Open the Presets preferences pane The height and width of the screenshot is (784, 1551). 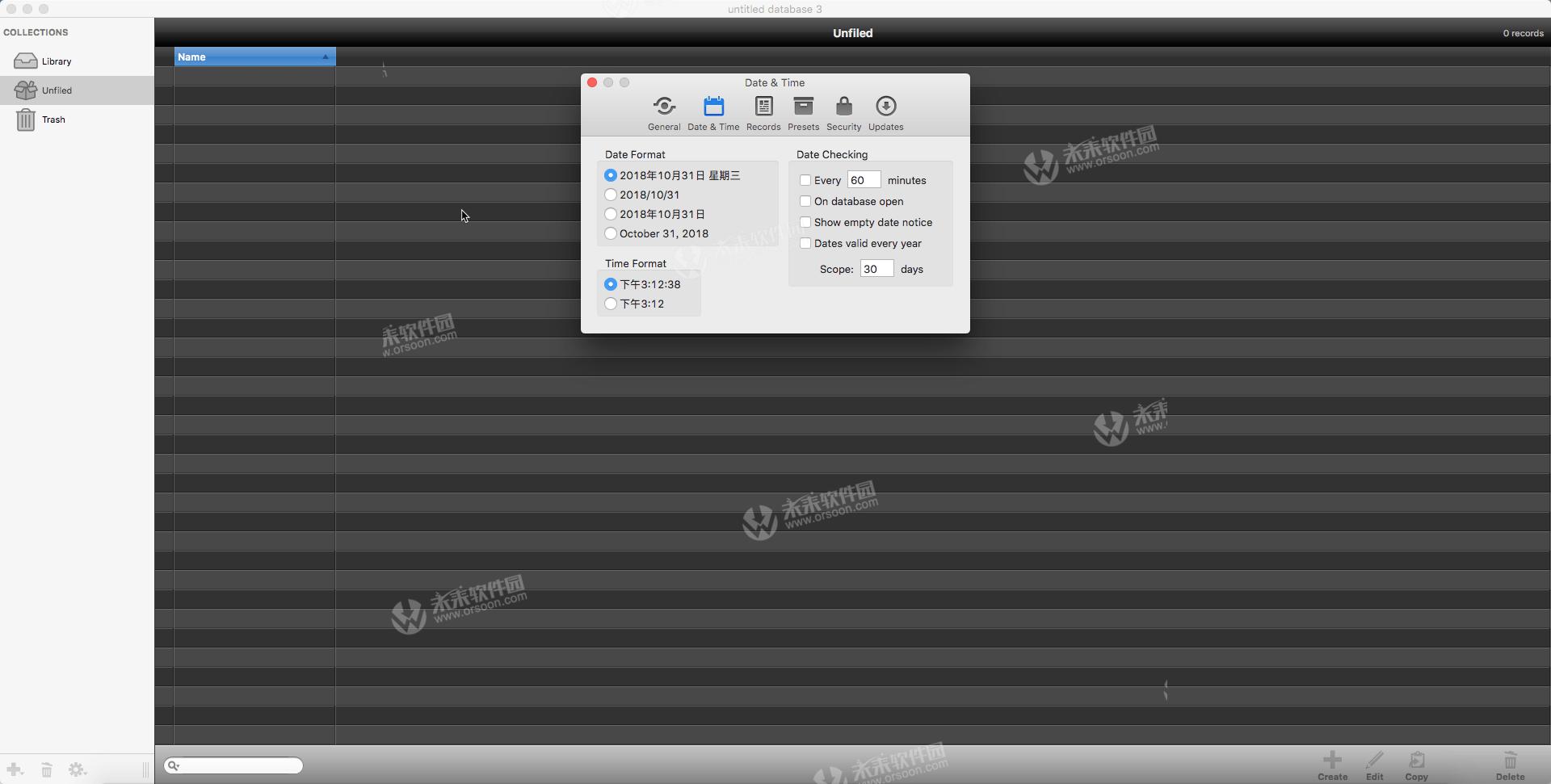(803, 111)
